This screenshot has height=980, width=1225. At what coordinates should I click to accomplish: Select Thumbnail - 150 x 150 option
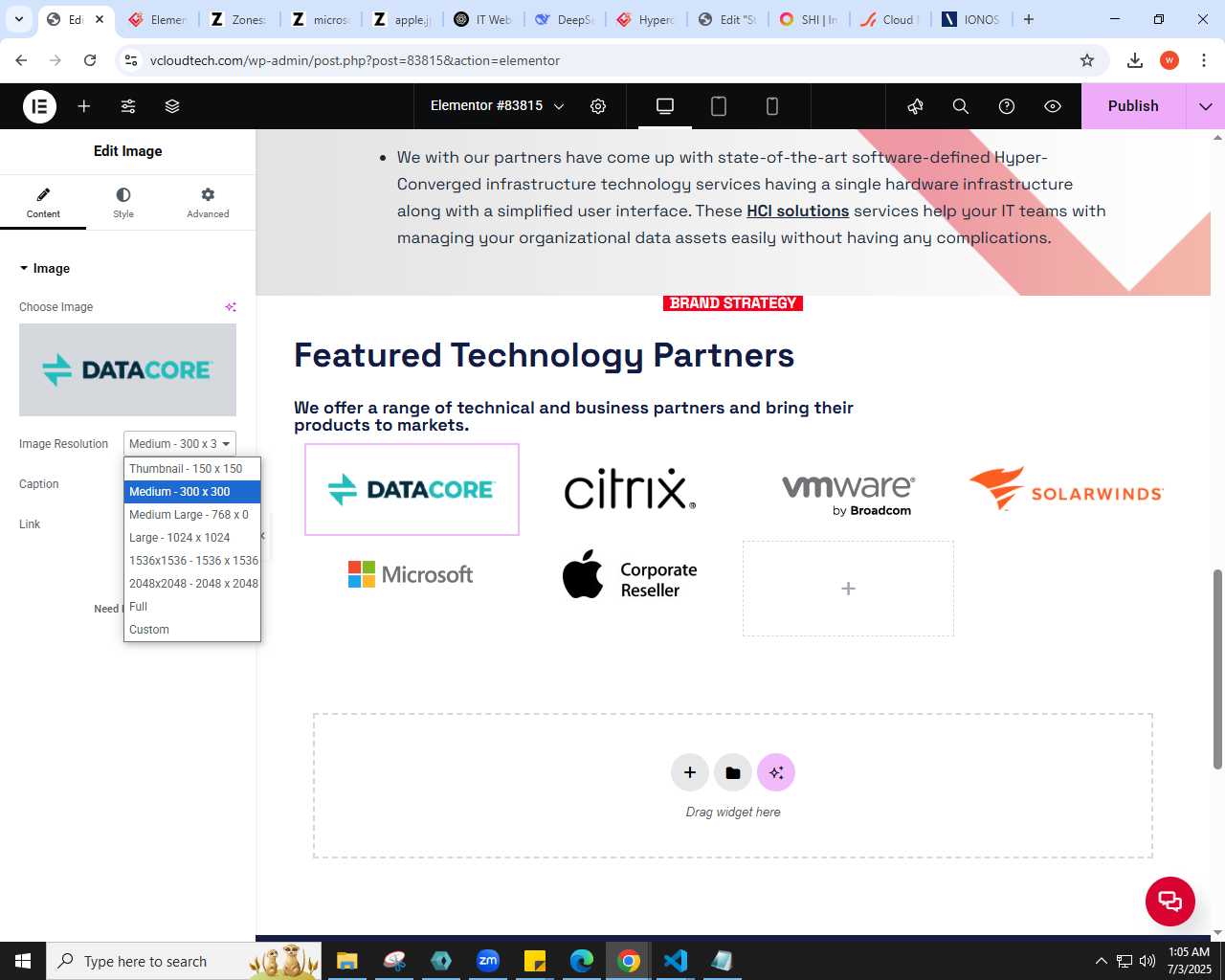192,469
